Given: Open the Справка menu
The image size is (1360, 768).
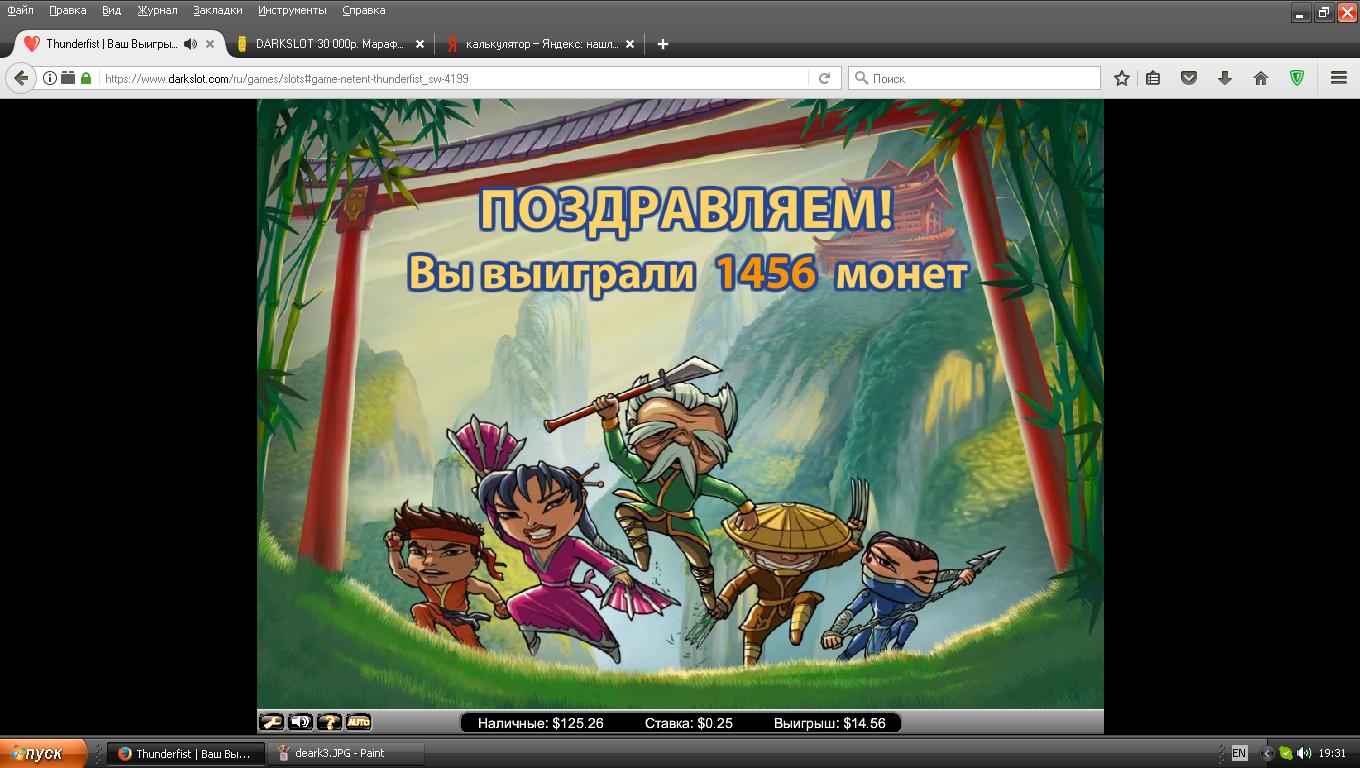Looking at the screenshot, I should (363, 10).
